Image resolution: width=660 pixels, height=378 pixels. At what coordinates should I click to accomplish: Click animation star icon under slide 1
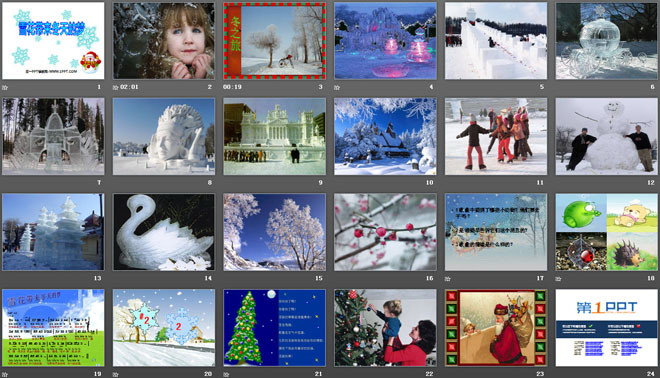5,88
